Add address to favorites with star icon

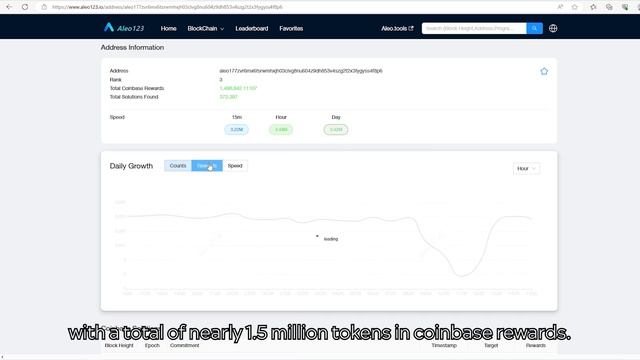(544, 71)
